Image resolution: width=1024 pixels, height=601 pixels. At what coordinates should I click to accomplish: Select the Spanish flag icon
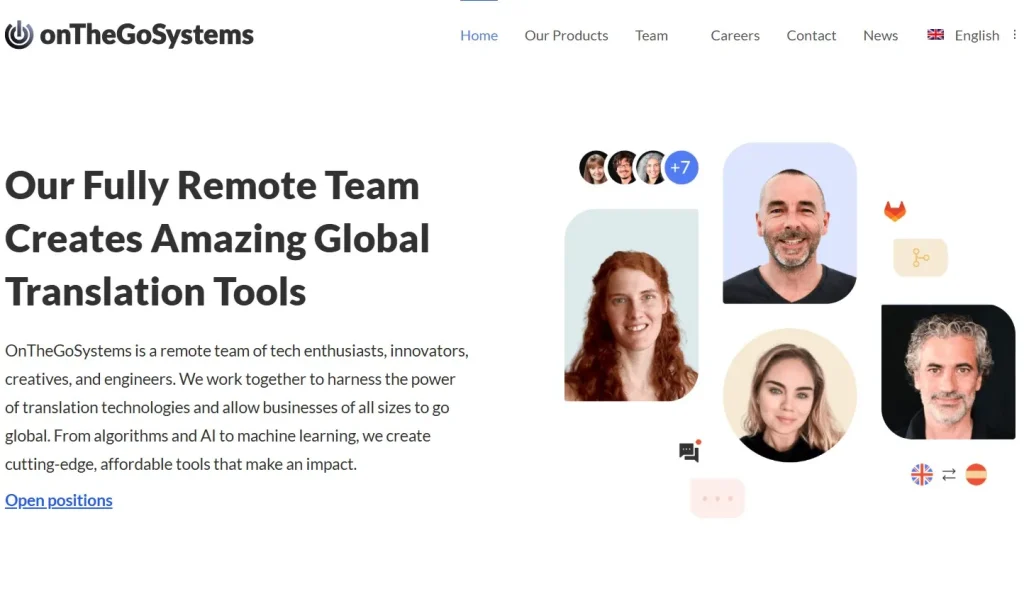[977, 475]
